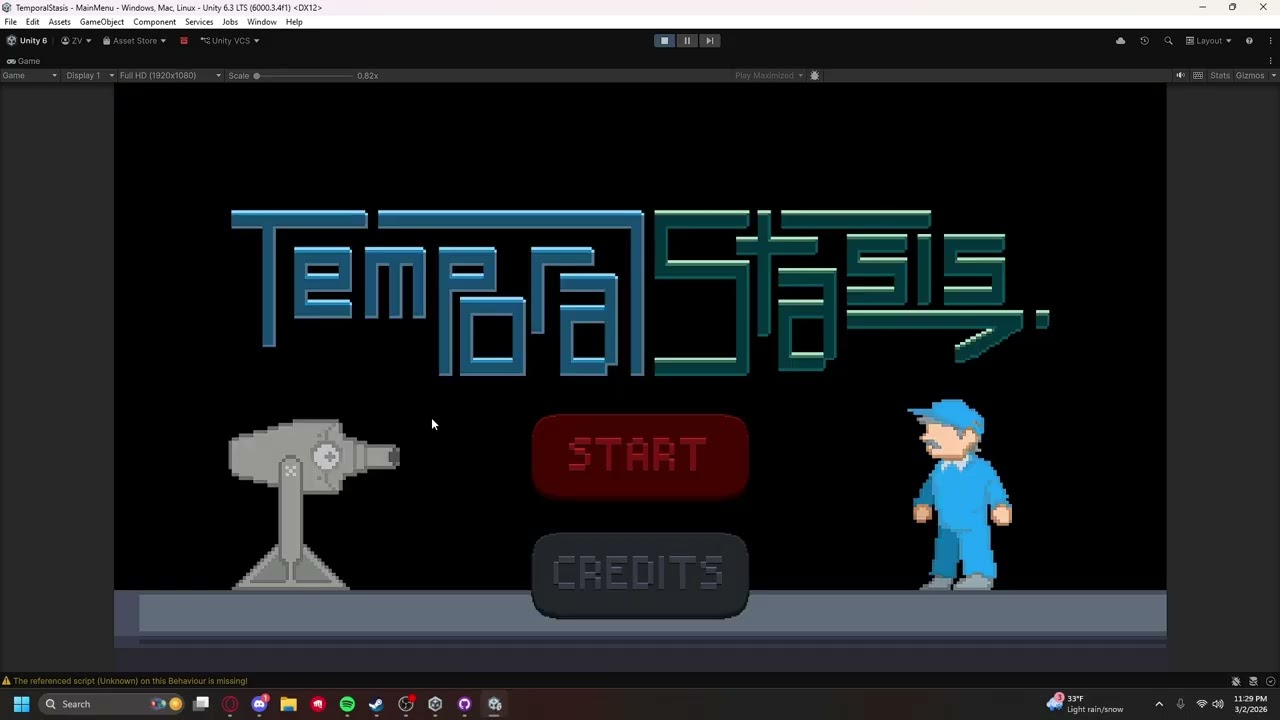Open Steam from taskbar
Viewport: 1280px width, 720px height.
(x=376, y=704)
